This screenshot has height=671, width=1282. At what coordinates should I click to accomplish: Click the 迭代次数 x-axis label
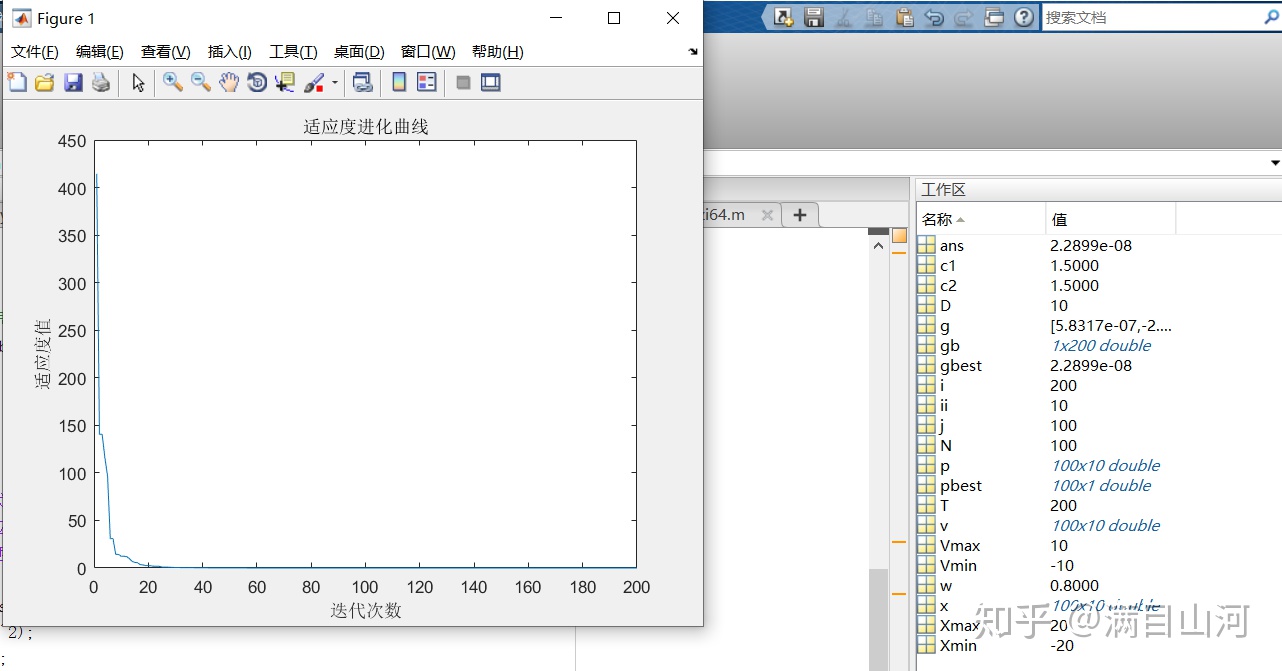tap(366, 610)
